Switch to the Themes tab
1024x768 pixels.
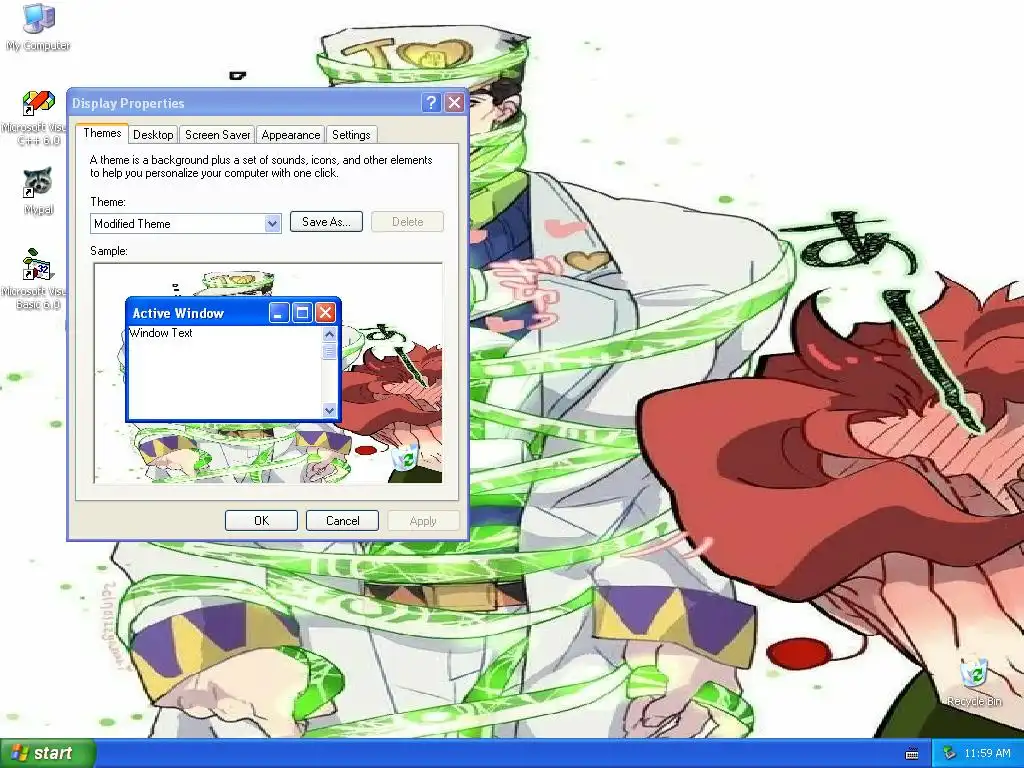click(102, 133)
